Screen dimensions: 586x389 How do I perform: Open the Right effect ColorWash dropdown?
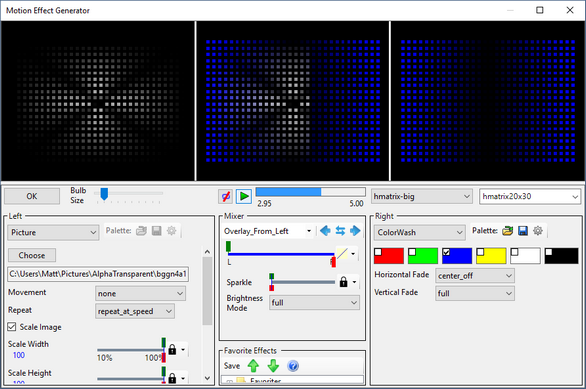[x=419, y=232]
